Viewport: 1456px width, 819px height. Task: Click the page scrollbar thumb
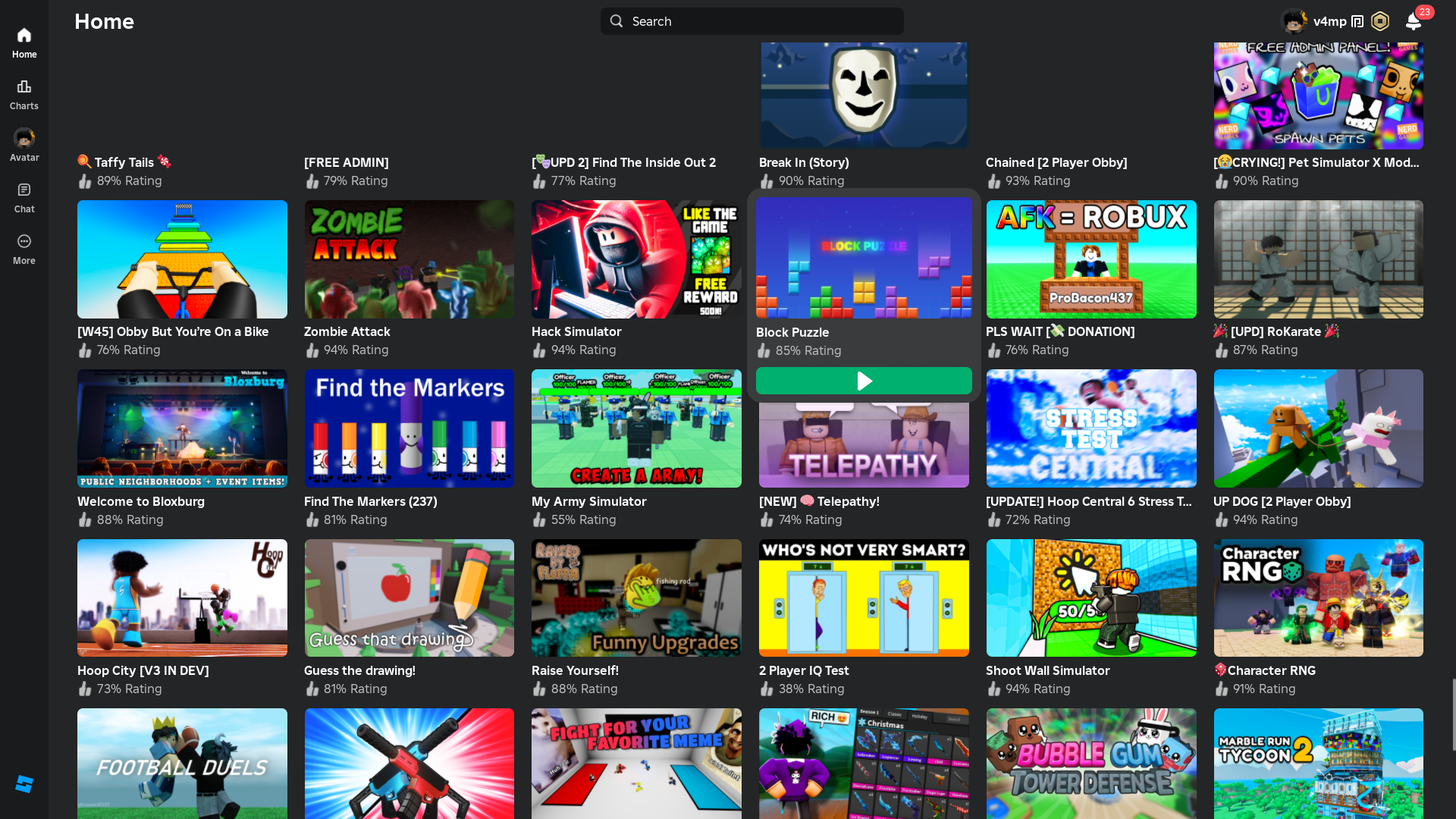pyautogui.click(x=1453, y=713)
